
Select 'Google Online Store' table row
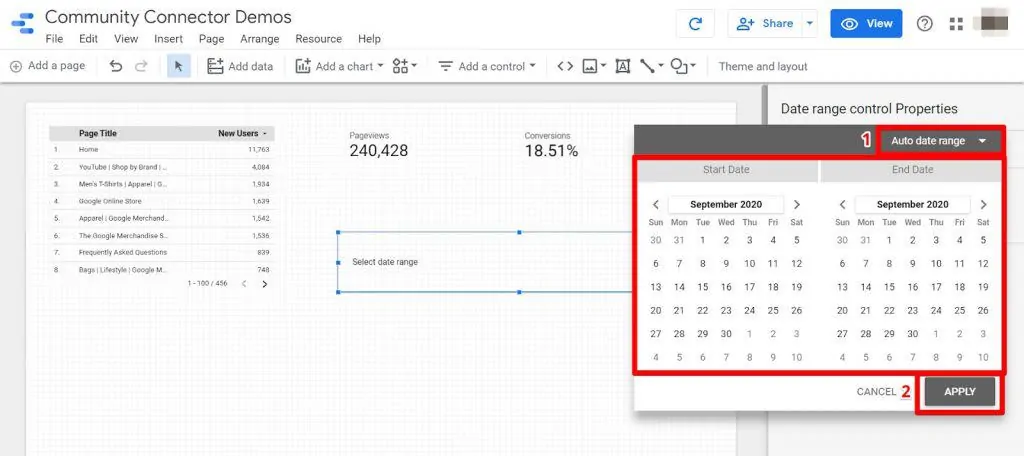[x=162, y=201]
